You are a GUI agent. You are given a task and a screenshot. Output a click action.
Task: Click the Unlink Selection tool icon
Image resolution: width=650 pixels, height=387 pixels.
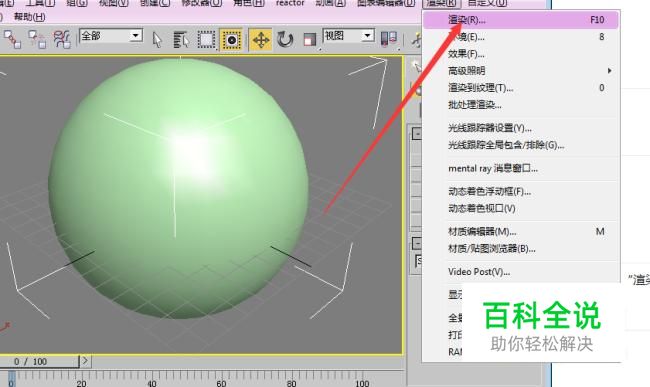[37, 40]
